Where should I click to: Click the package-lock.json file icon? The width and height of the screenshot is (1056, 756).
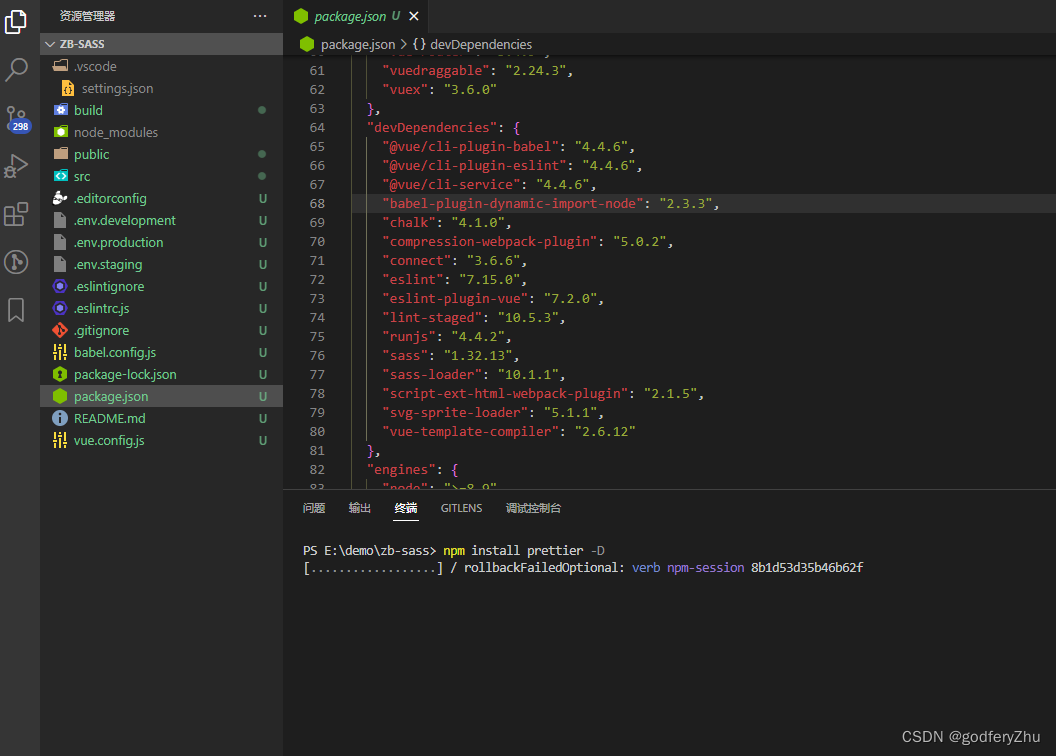point(60,374)
